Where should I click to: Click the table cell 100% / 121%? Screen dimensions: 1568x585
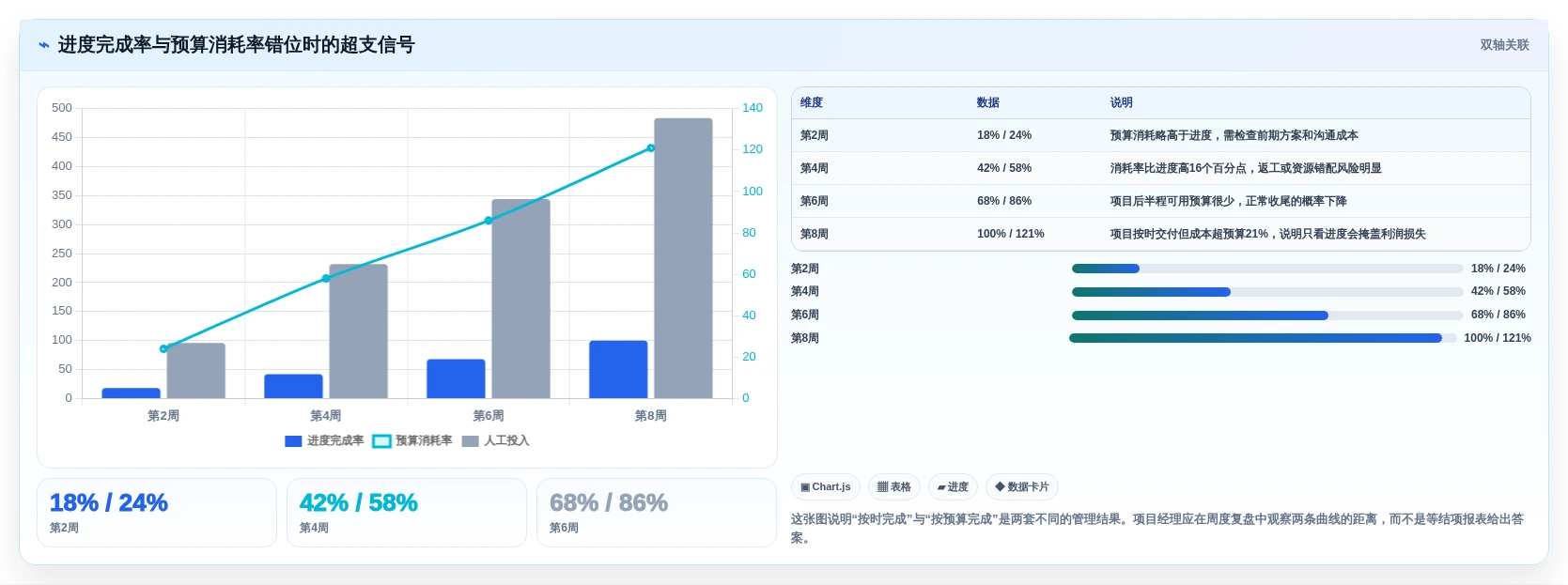pos(1011,234)
